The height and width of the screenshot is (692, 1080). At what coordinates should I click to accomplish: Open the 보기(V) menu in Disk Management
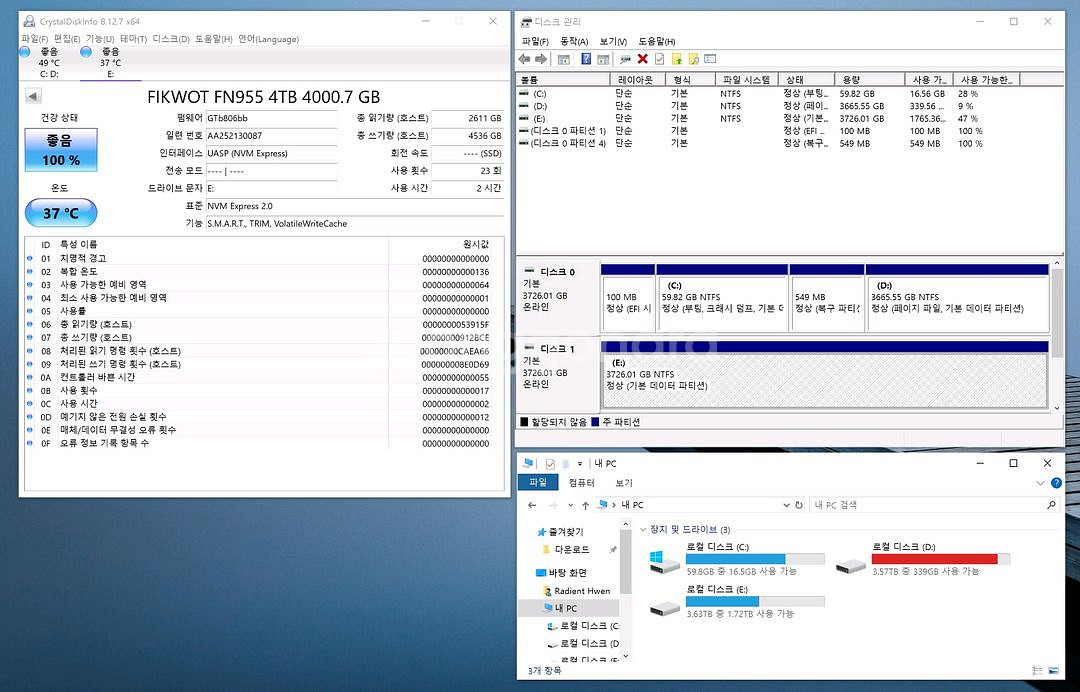click(613, 41)
